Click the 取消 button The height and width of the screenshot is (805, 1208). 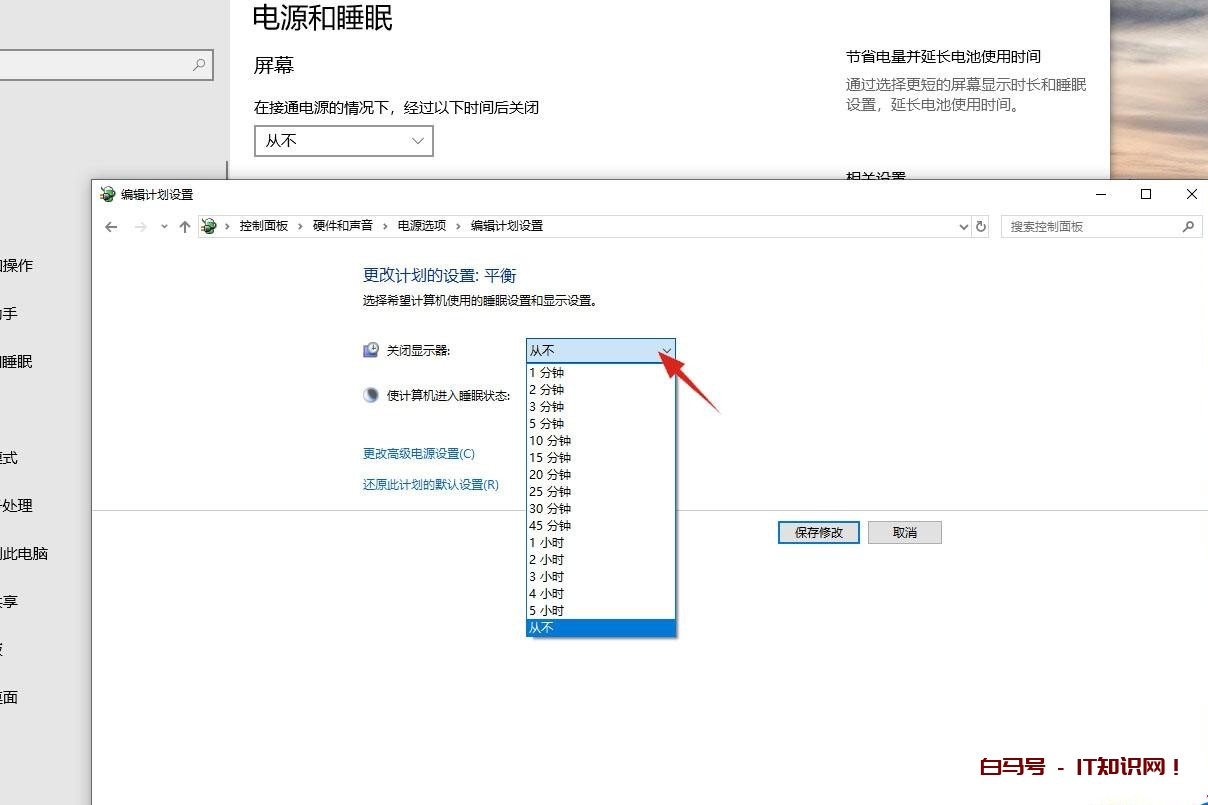pos(904,533)
